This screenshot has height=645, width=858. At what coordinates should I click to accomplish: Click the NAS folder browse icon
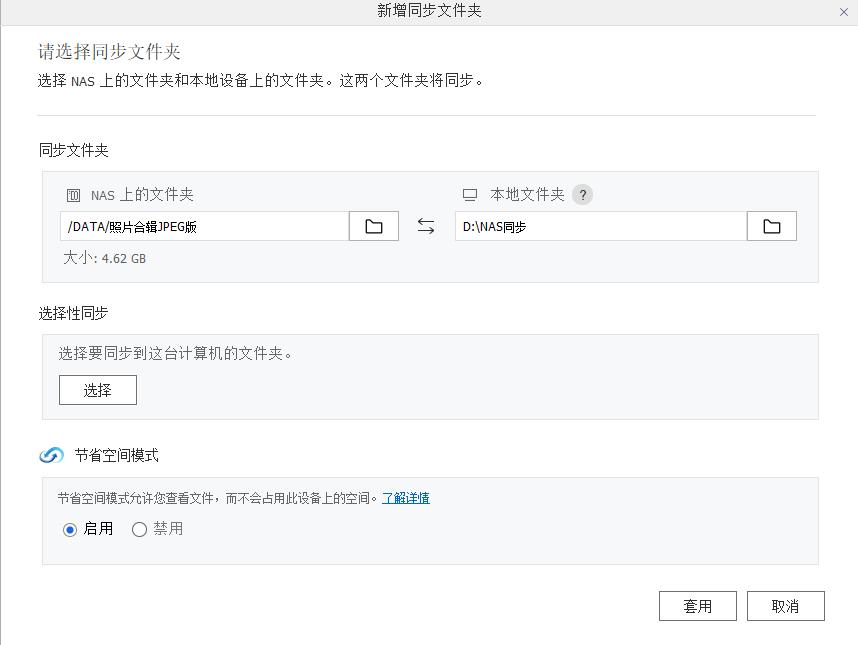click(x=372, y=226)
